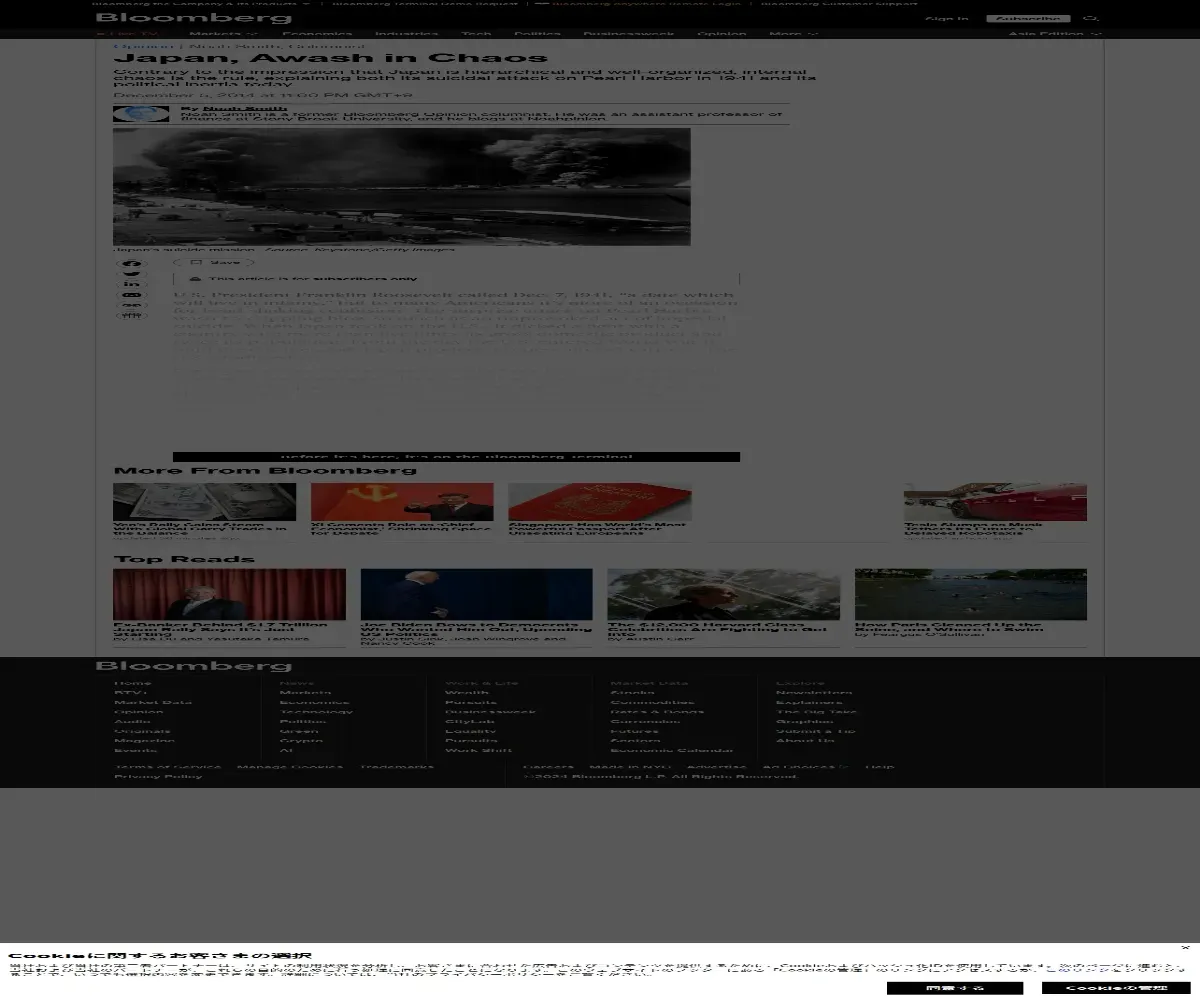Expand the More menu in the nav bar

[x=793, y=34]
